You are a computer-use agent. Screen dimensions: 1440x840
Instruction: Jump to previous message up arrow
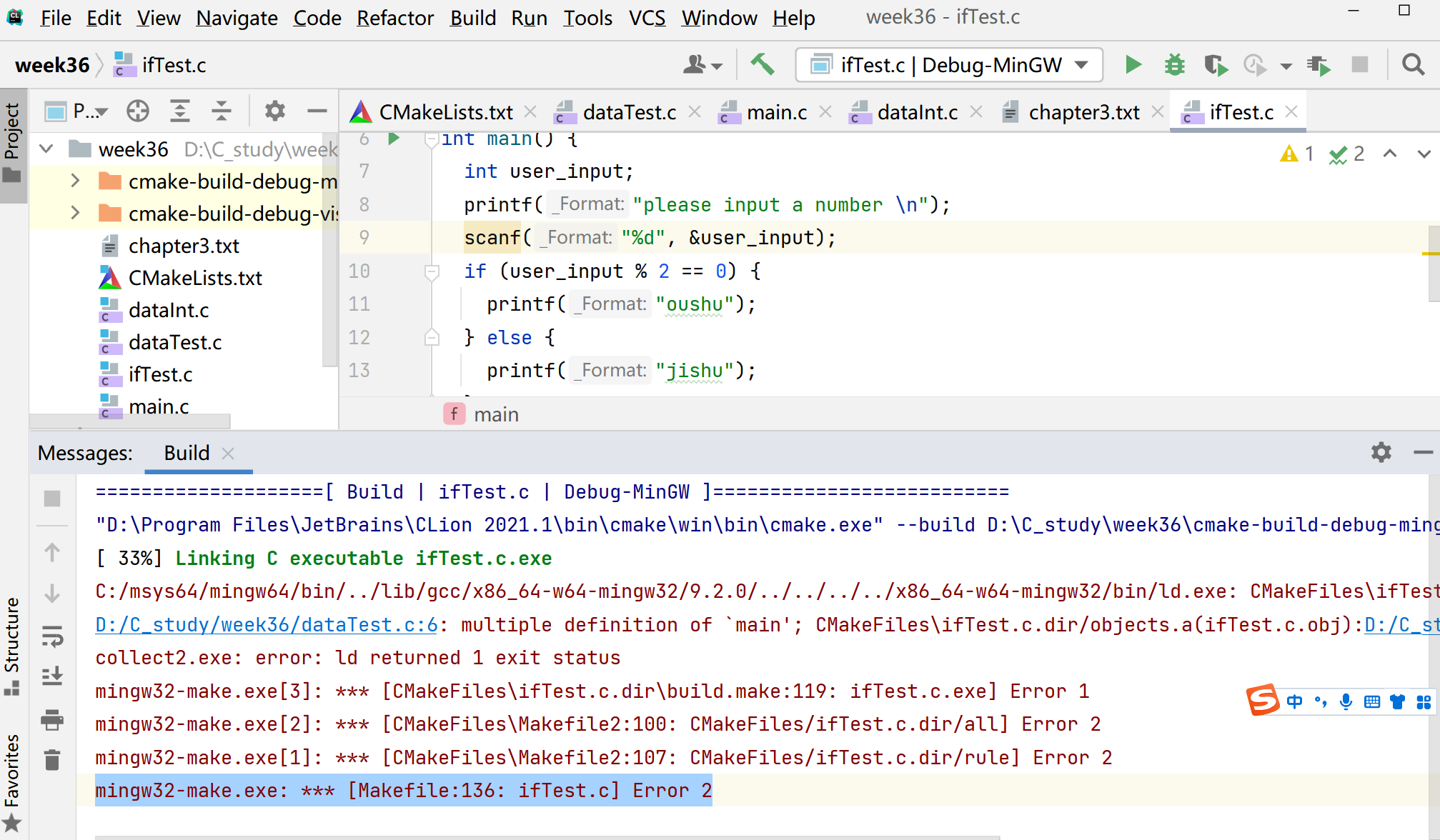pos(52,552)
